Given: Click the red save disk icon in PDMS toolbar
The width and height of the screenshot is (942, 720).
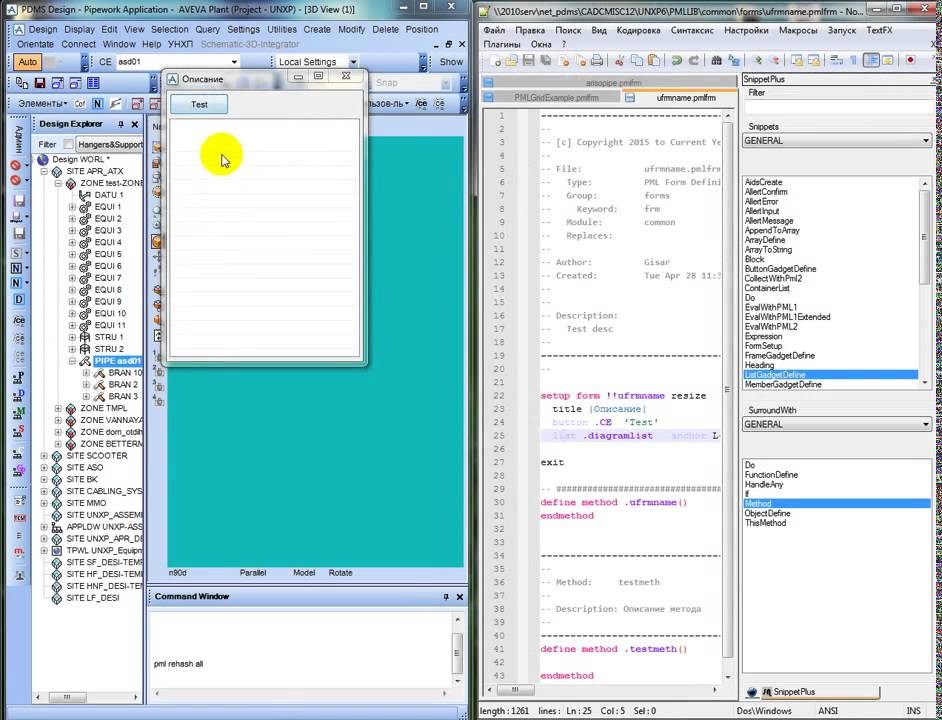Looking at the screenshot, I should [40, 83].
